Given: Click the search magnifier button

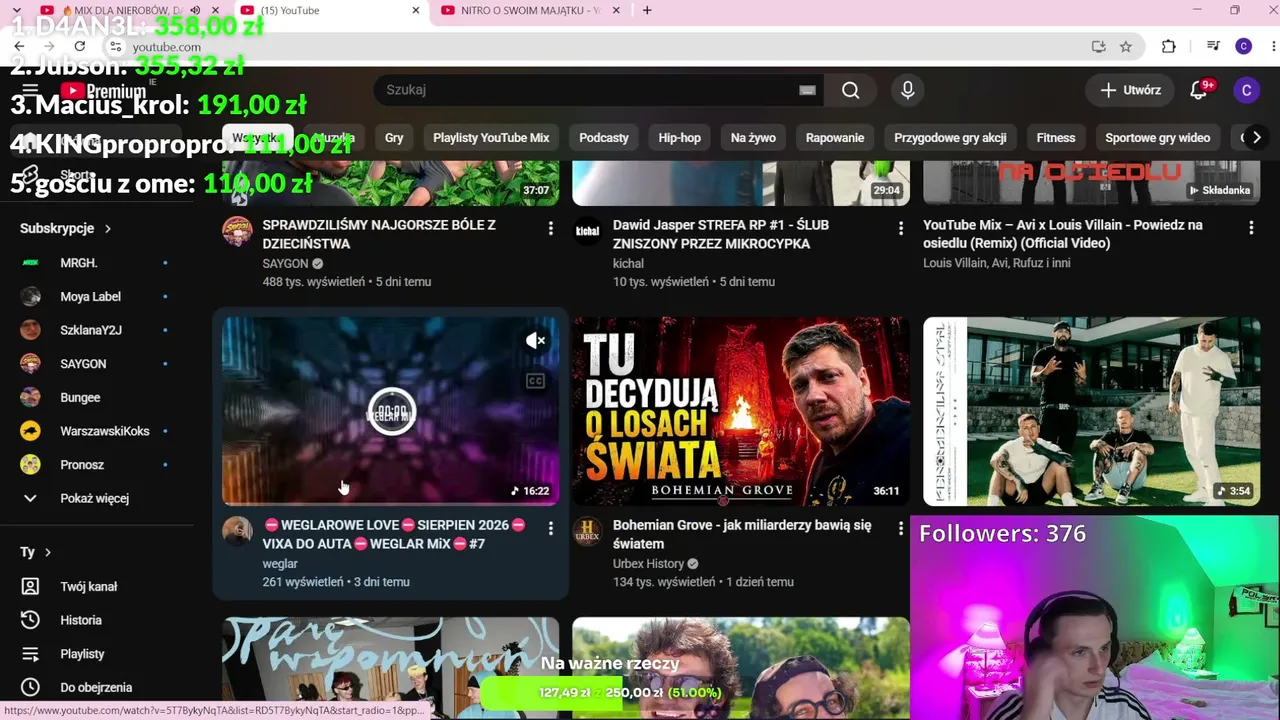Looking at the screenshot, I should (850, 90).
